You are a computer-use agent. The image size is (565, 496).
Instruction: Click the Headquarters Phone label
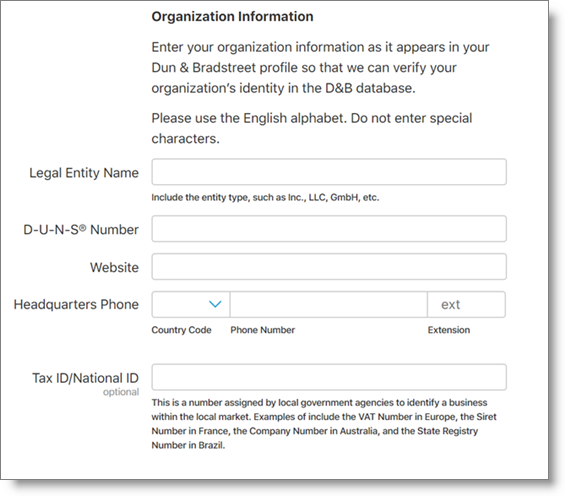click(x=76, y=304)
